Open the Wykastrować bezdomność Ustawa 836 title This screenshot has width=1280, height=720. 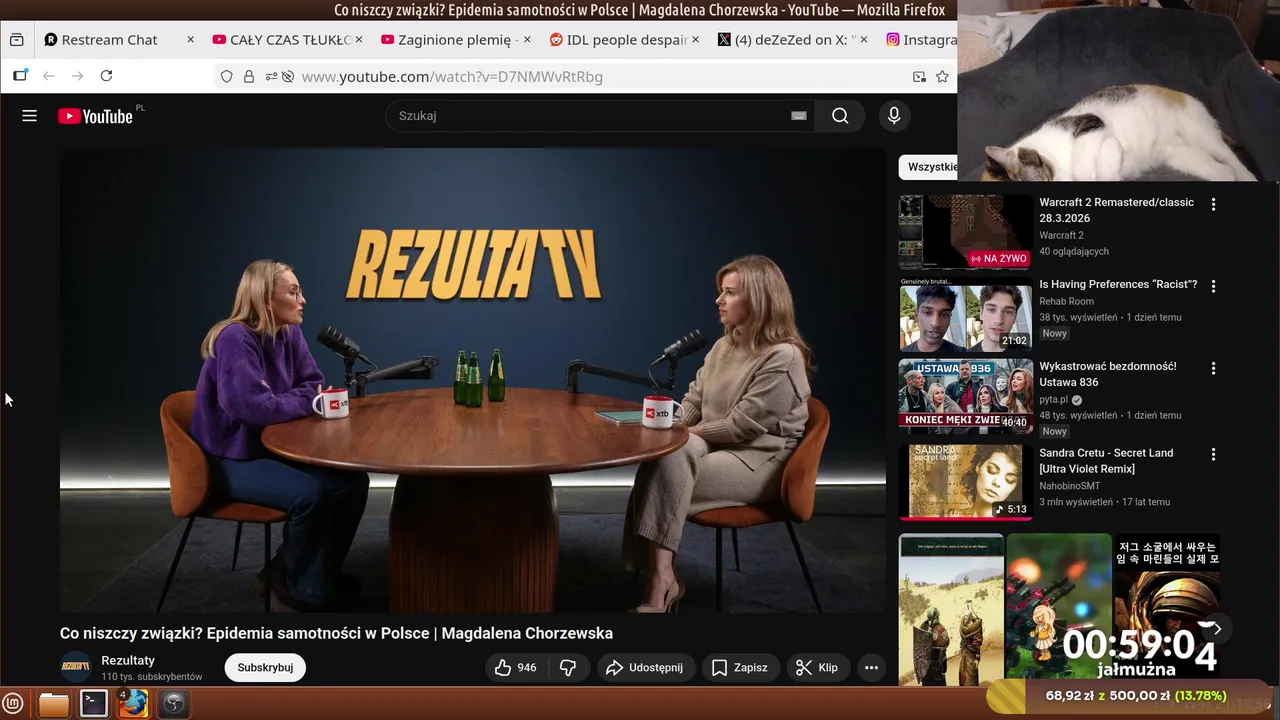1108,374
